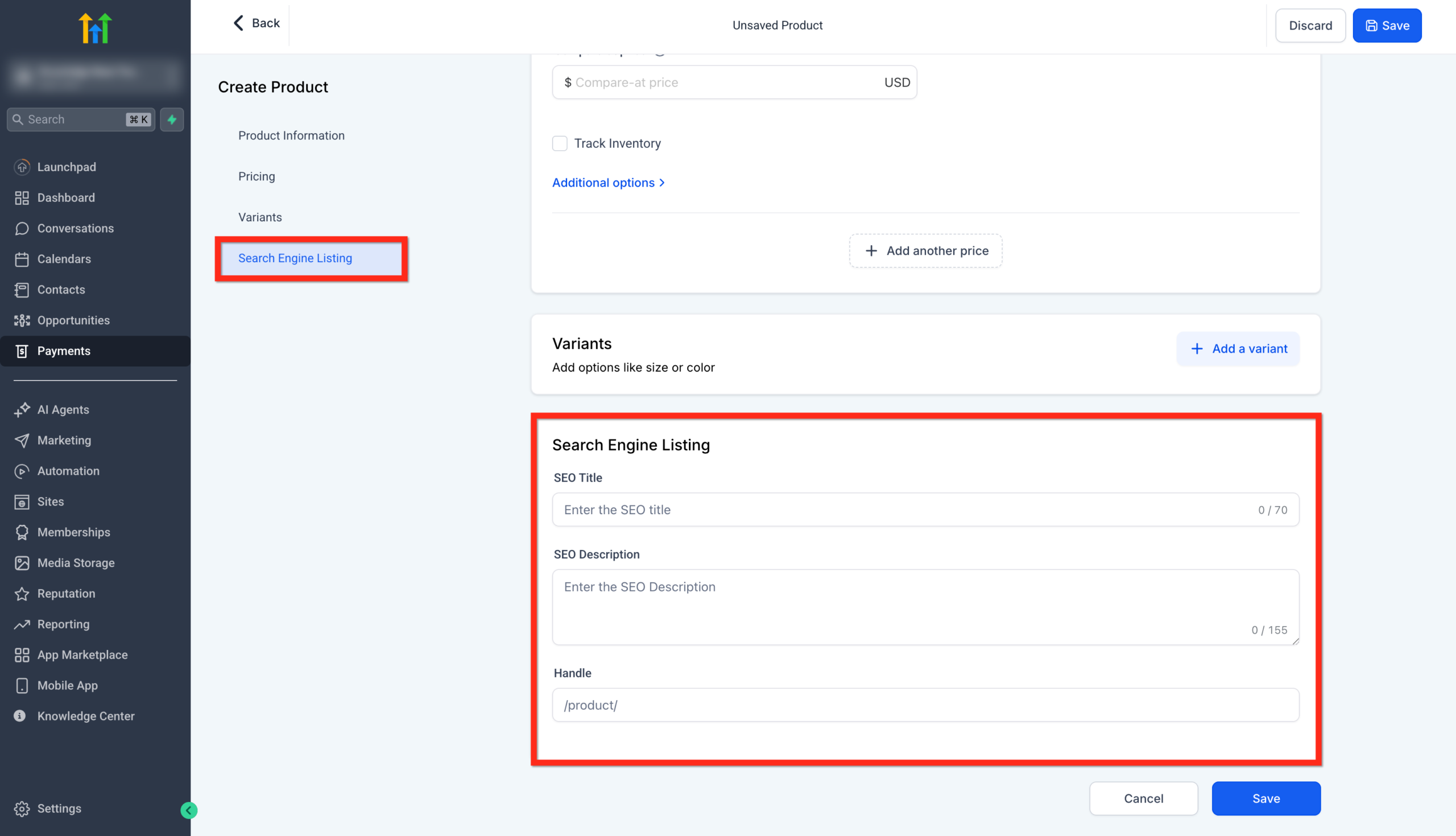Screen dimensions: 1456x836
Task: Open Media Storage
Action: [x=76, y=562]
